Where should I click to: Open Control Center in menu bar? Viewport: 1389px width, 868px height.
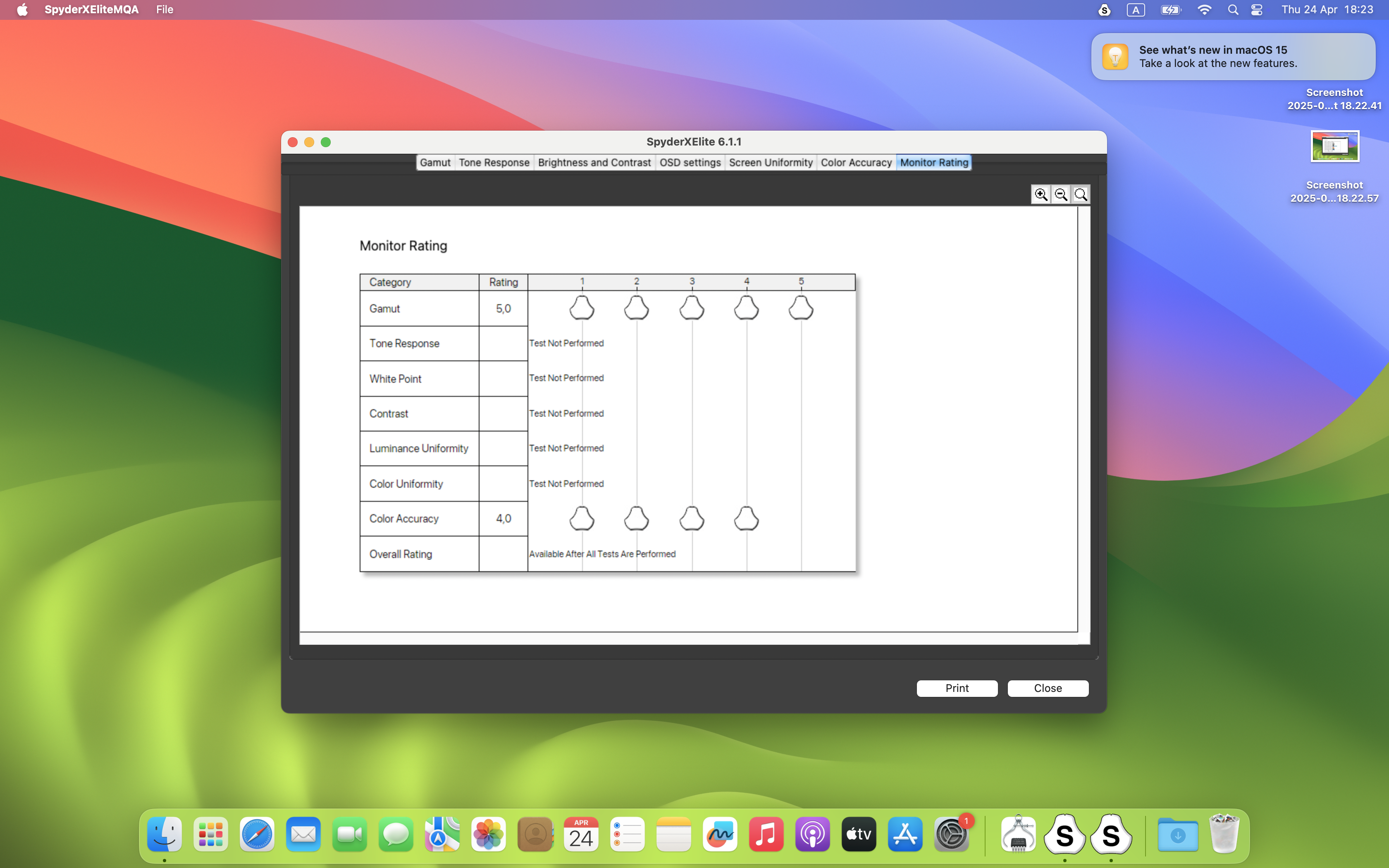(1256, 10)
